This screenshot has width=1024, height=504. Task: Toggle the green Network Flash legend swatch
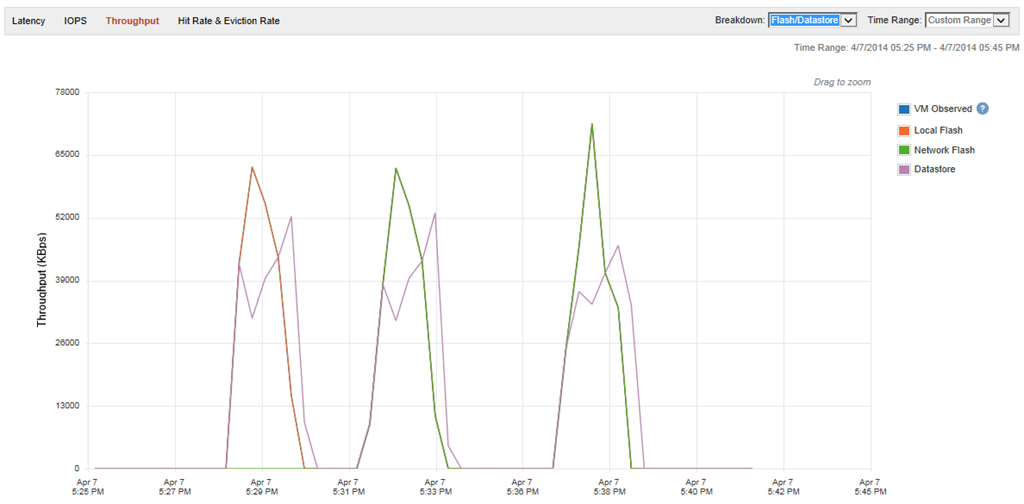(903, 150)
